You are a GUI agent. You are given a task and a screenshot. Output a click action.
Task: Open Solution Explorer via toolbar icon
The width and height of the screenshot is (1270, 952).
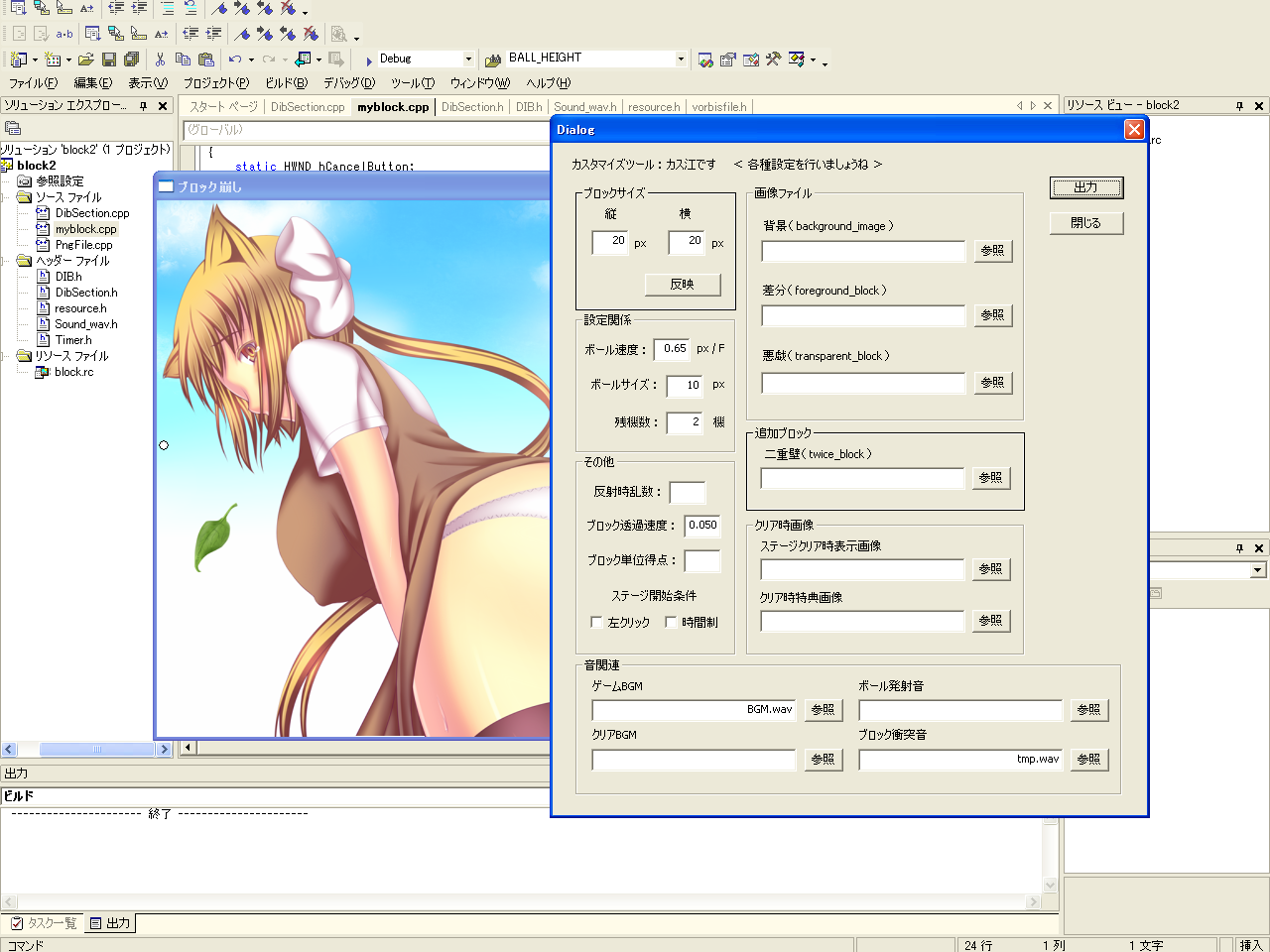[705, 59]
